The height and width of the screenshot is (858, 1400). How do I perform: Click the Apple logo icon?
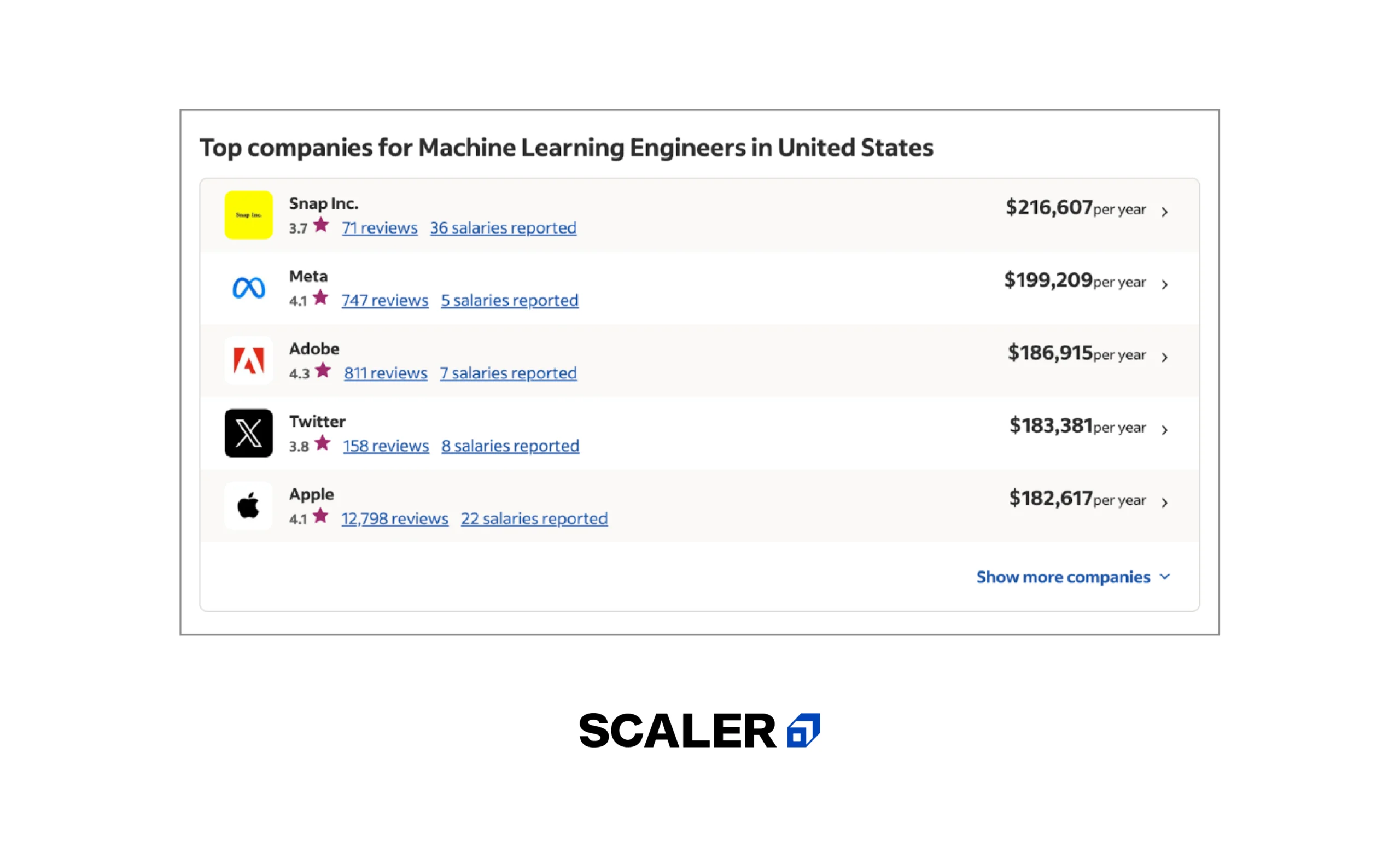click(248, 506)
